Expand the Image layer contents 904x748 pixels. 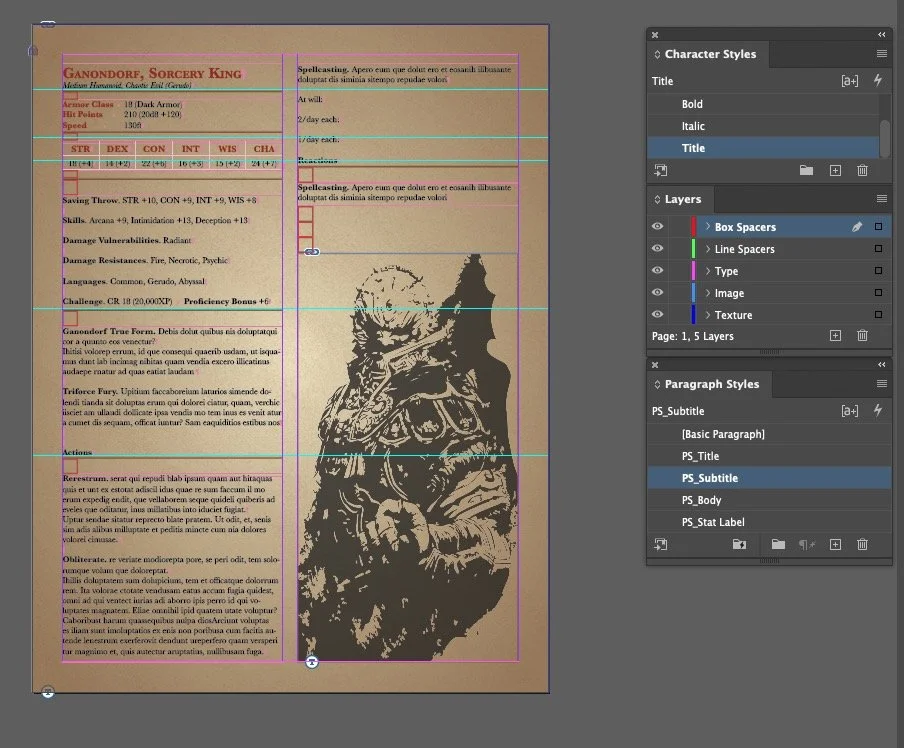tap(707, 292)
